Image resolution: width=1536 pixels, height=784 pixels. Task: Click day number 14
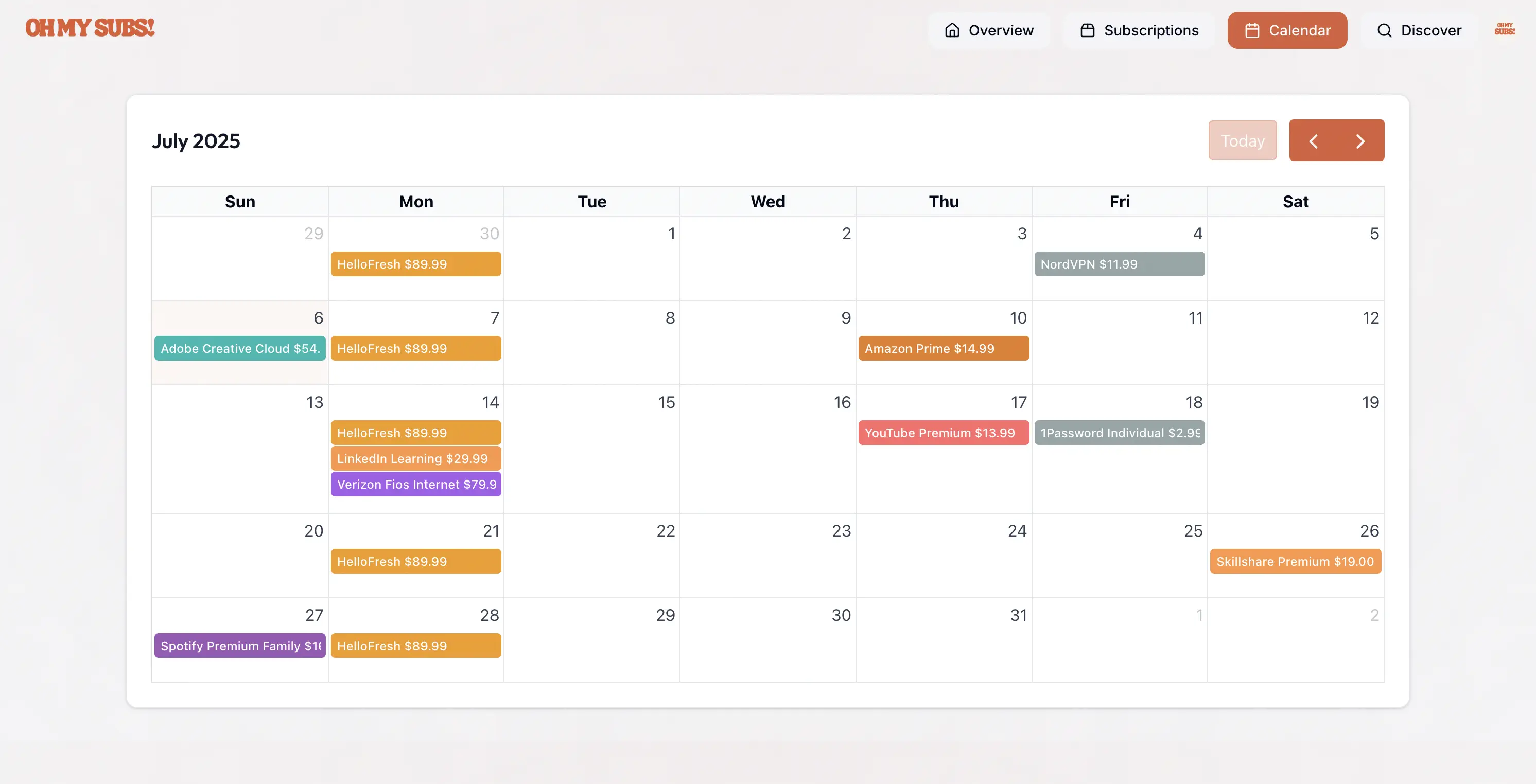[x=490, y=402]
